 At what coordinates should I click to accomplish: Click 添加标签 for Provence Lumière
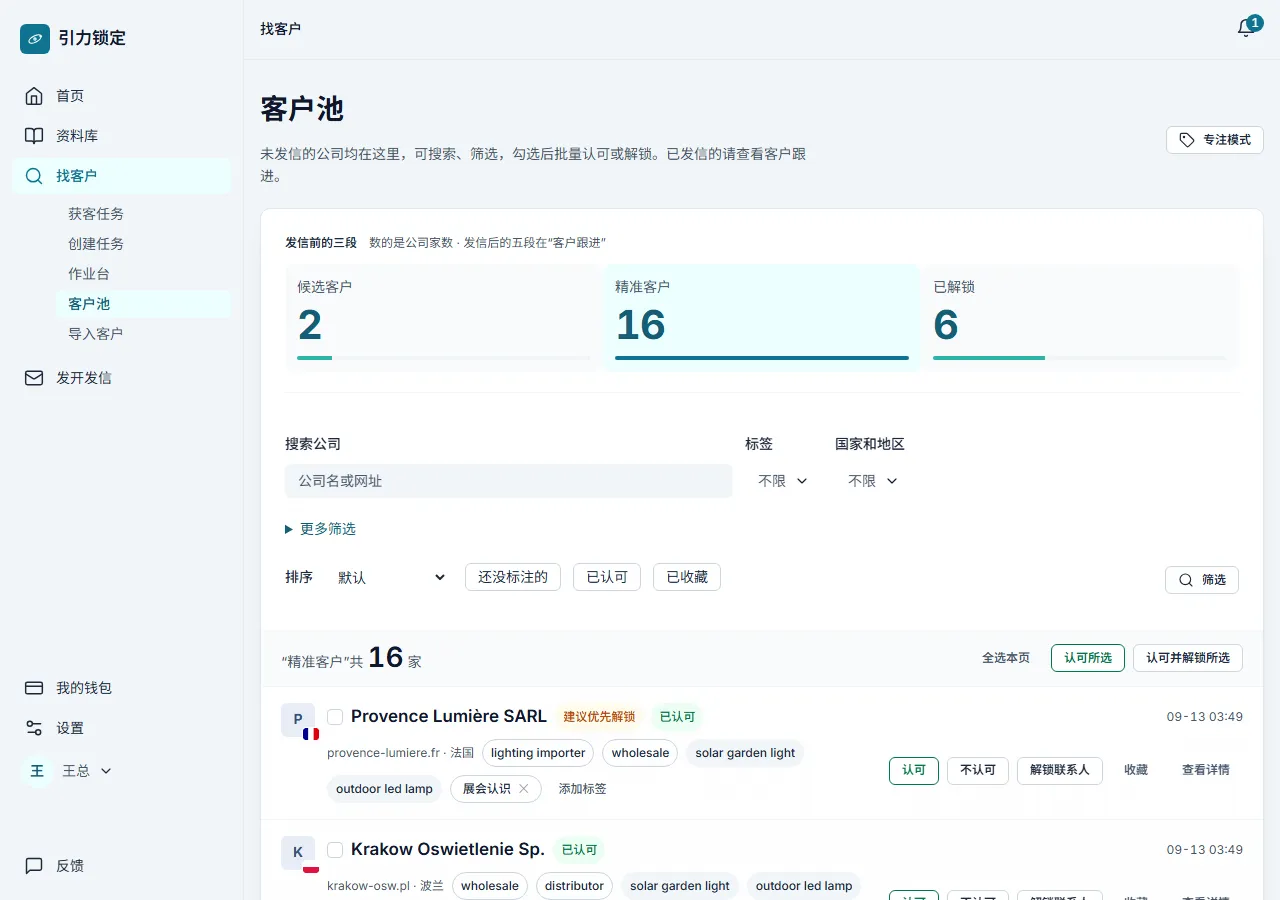coord(582,789)
